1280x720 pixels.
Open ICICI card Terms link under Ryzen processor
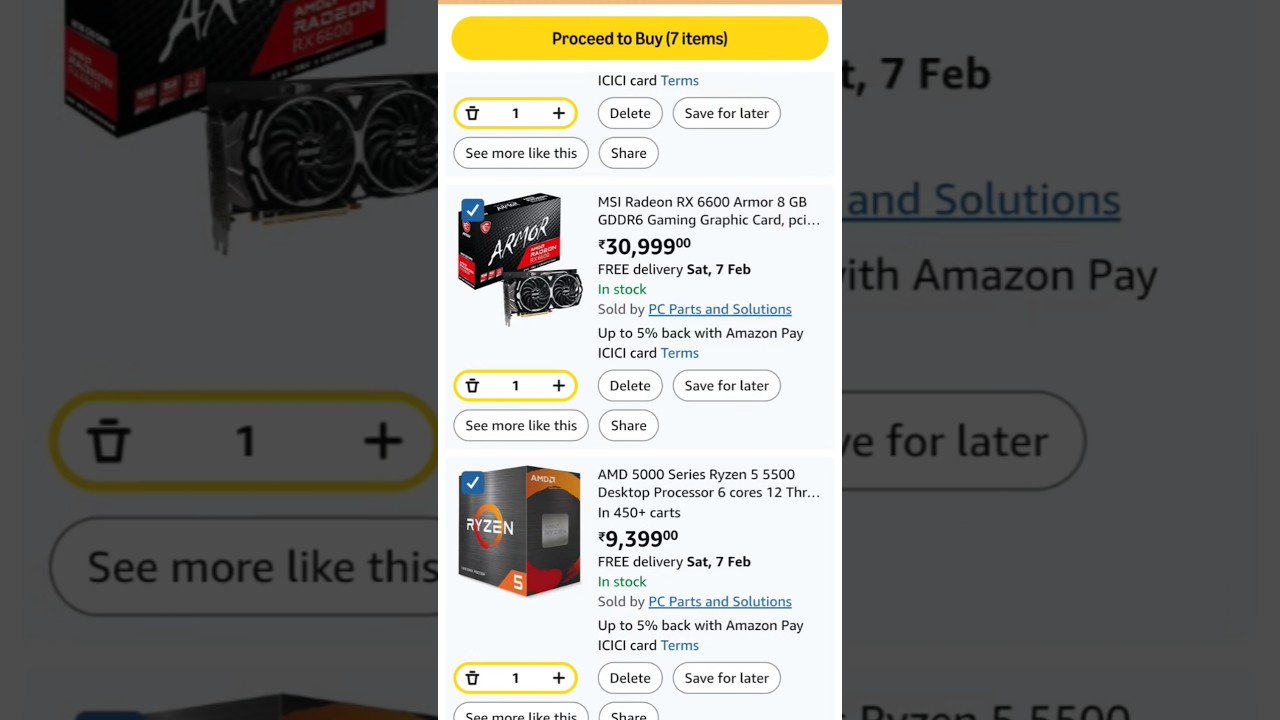pyautogui.click(x=680, y=646)
